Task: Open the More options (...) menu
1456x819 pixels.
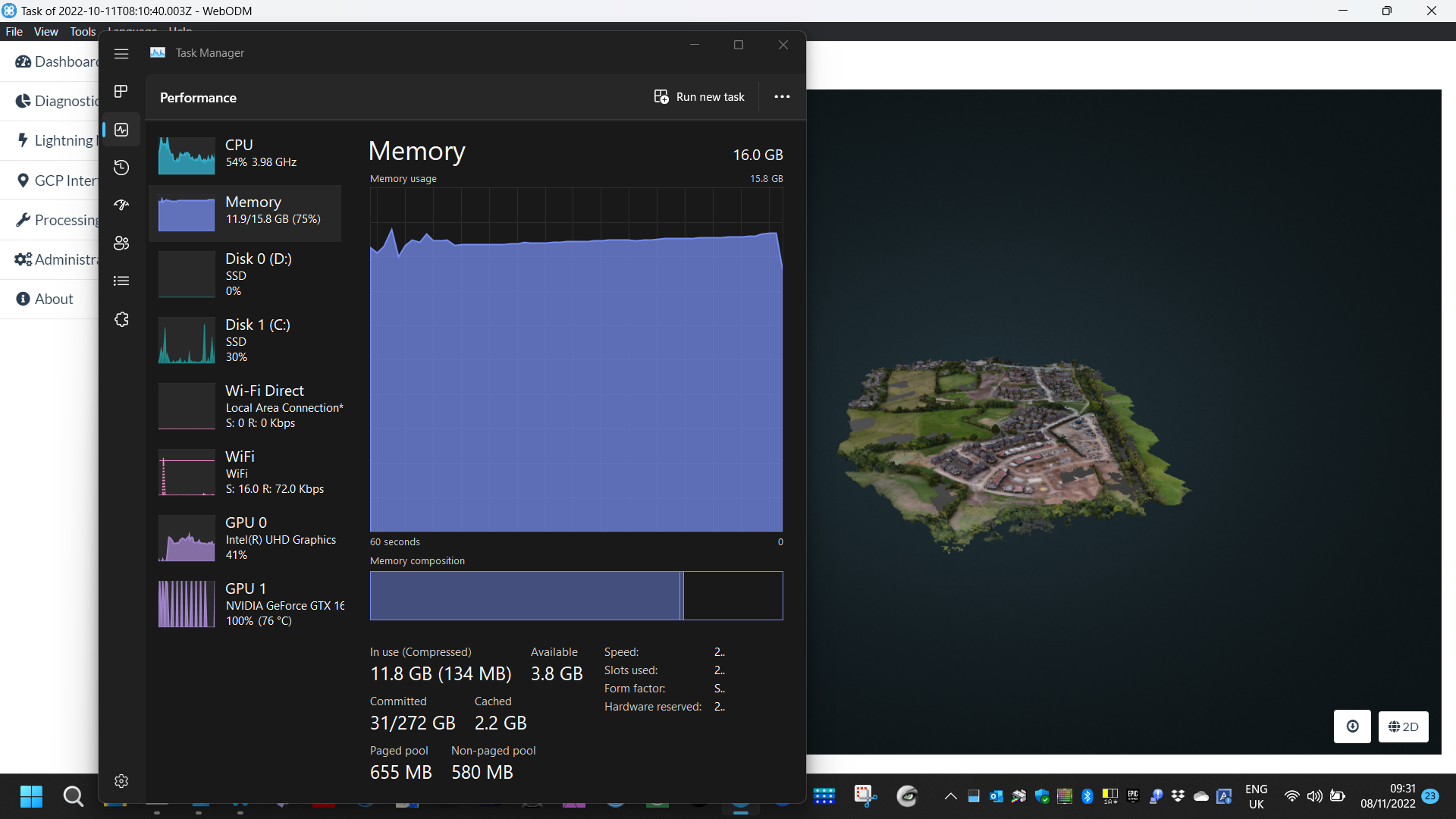Action: (x=782, y=96)
